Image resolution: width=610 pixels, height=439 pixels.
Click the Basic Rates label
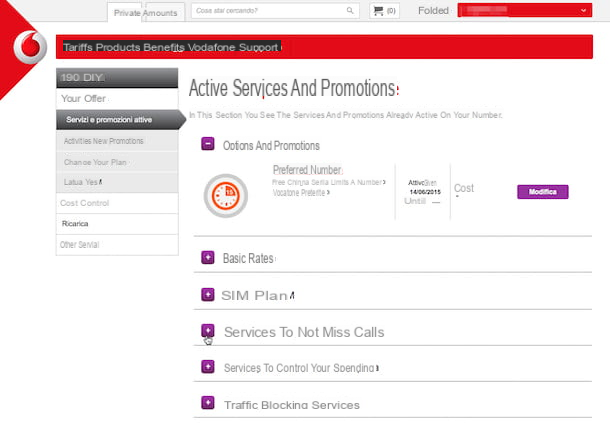[x=248, y=258]
